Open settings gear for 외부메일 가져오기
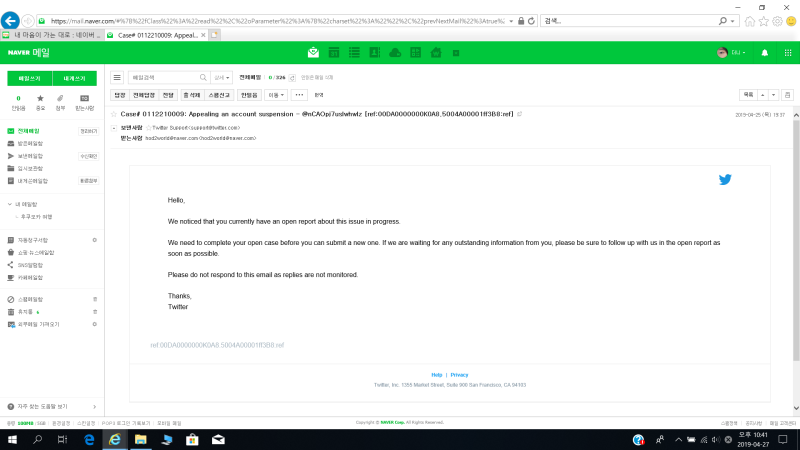The width and height of the screenshot is (800, 450). 94,324
